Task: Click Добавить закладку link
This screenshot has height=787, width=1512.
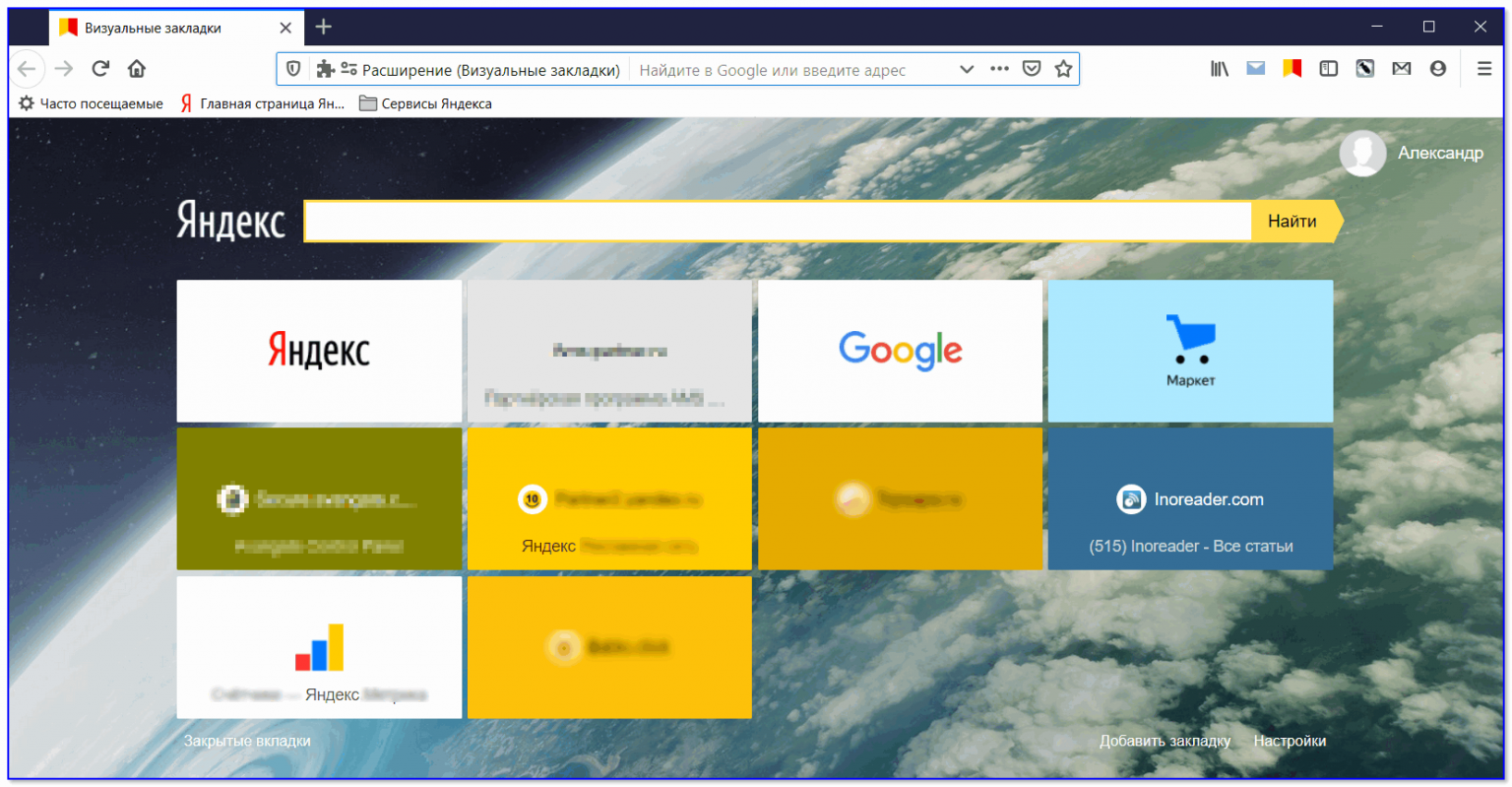Action: pyautogui.click(x=1165, y=741)
